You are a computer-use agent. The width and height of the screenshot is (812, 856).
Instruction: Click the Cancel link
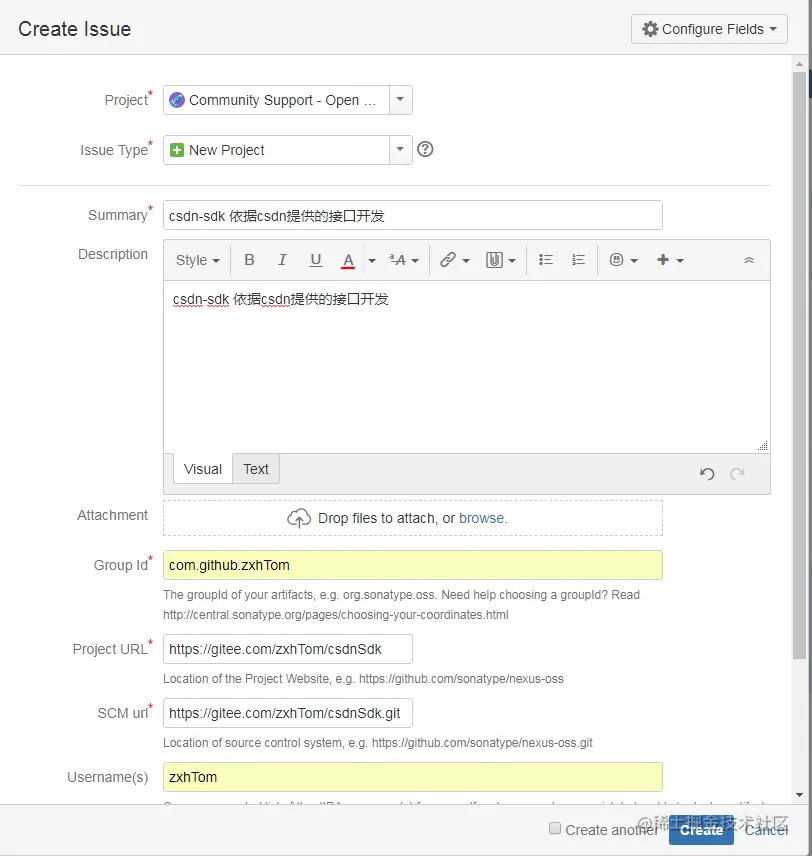point(766,830)
